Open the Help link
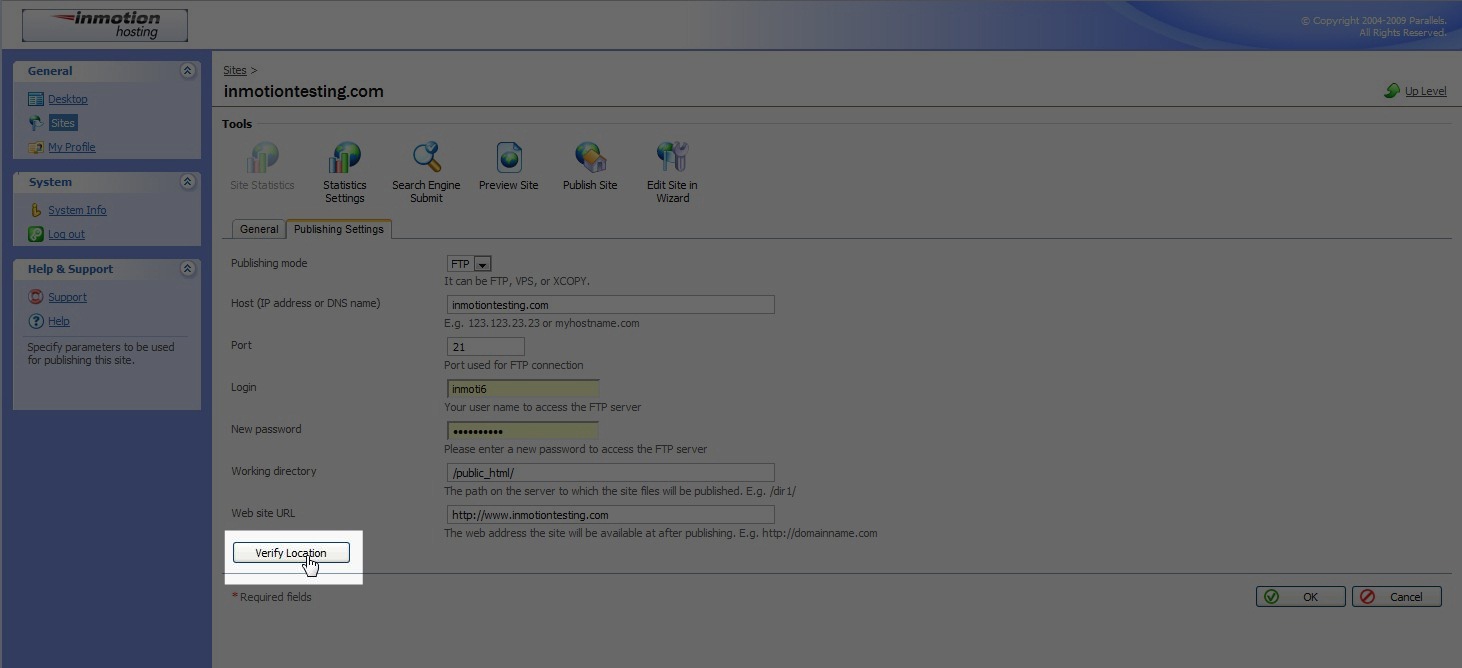1462x668 pixels. (x=59, y=321)
